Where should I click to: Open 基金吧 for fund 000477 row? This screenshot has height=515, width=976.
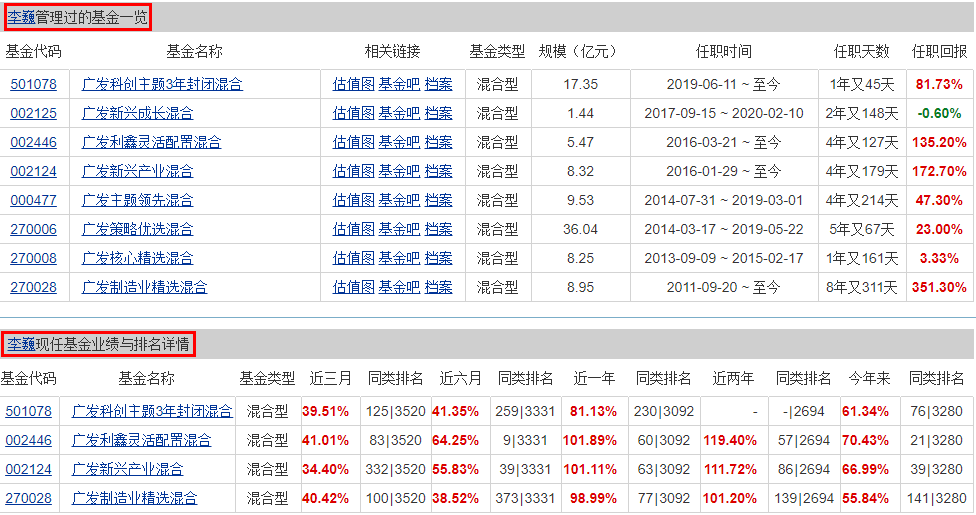pos(400,201)
